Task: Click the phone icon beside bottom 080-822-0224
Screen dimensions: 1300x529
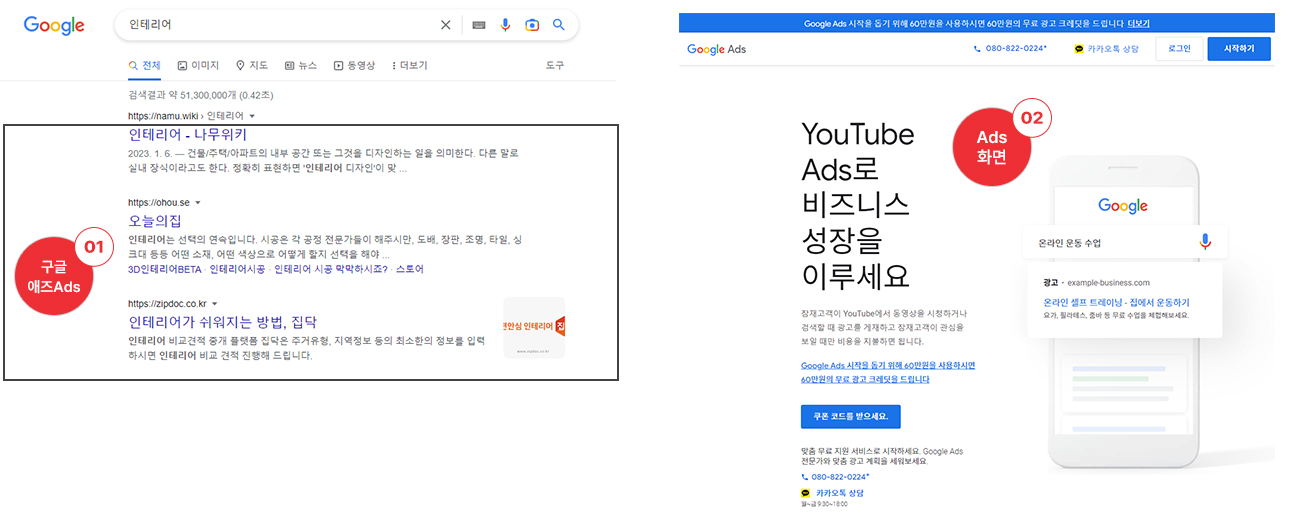Action: pyautogui.click(x=805, y=477)
